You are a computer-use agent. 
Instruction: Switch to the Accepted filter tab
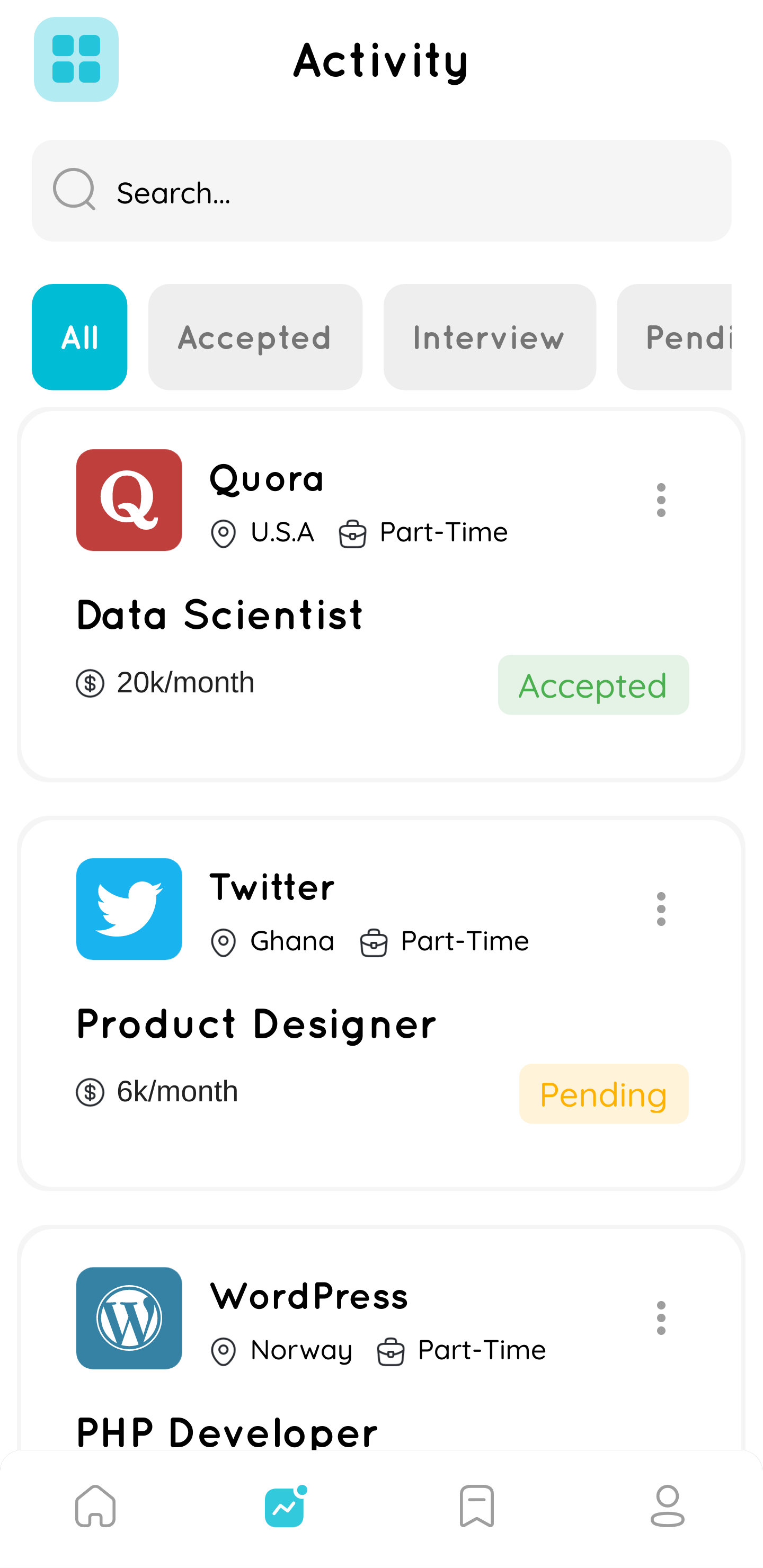pyautogui.click(x=255, y=336)
